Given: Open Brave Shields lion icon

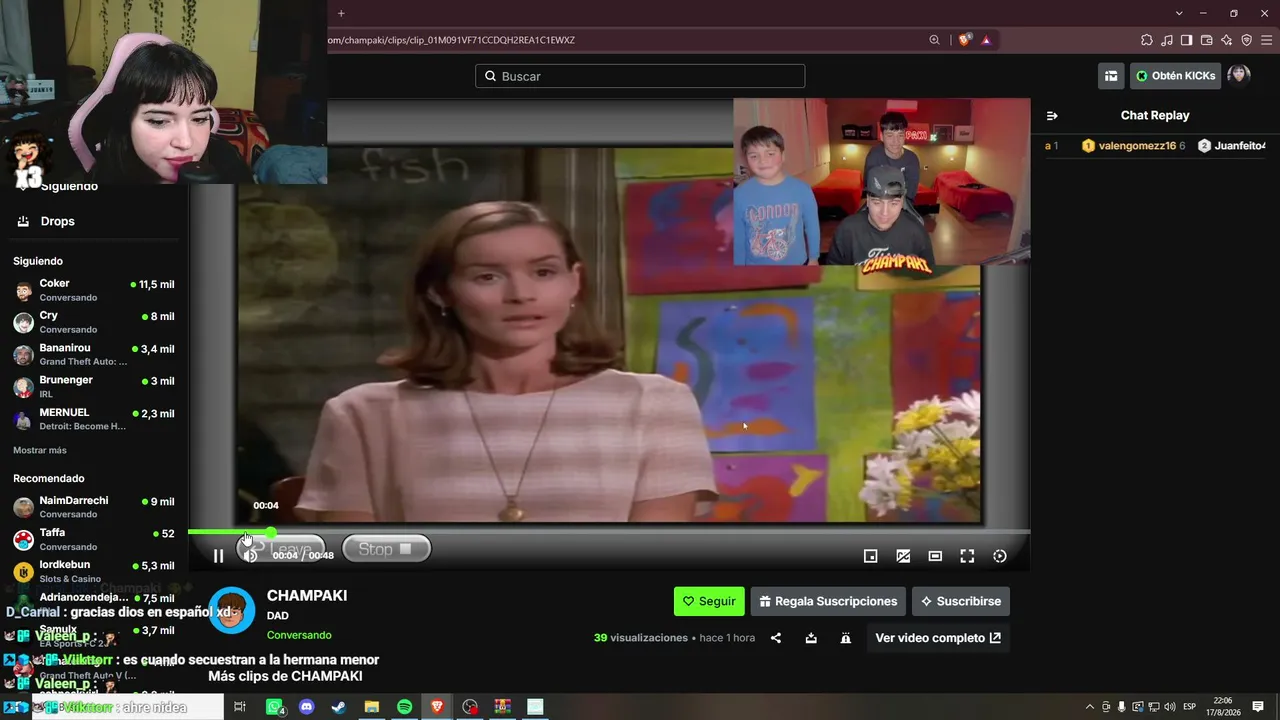Looking at the screenshot, I should 964,40.
